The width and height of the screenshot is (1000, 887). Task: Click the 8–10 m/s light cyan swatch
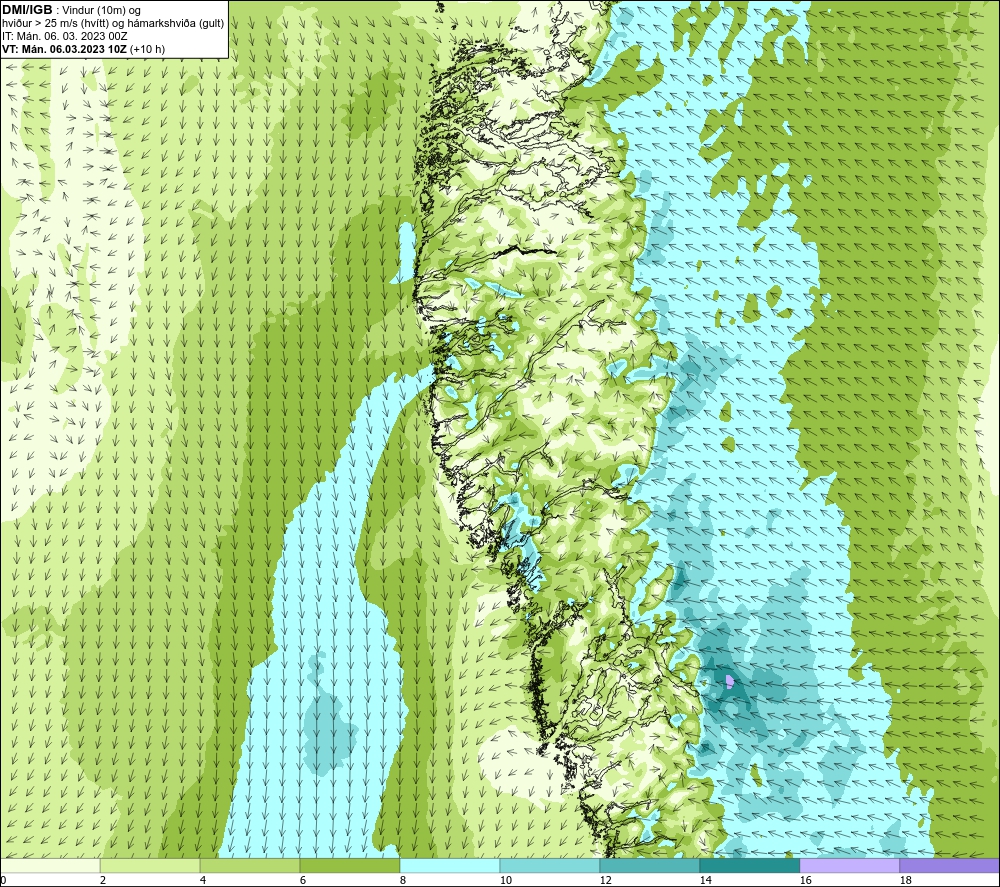(x=450, y=865)
